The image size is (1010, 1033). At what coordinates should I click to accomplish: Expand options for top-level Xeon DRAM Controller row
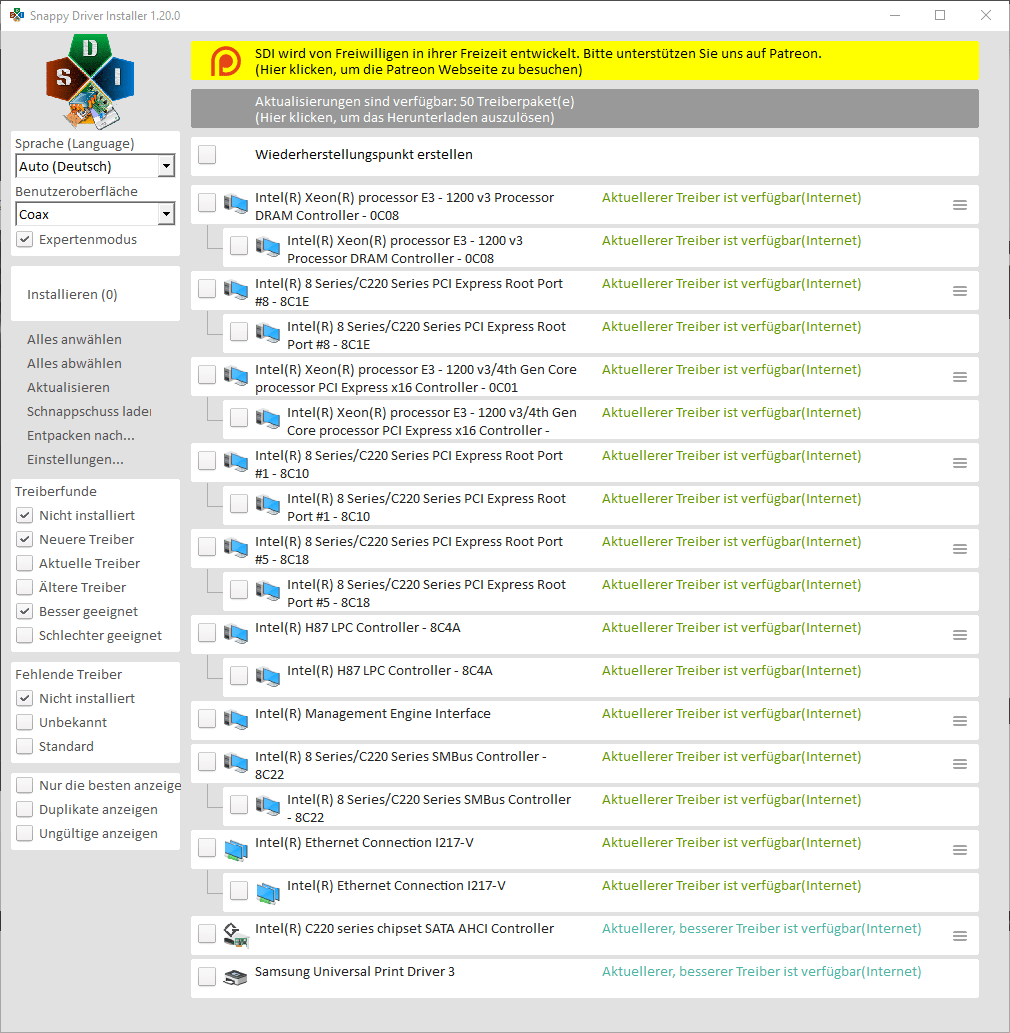(960, 206)
